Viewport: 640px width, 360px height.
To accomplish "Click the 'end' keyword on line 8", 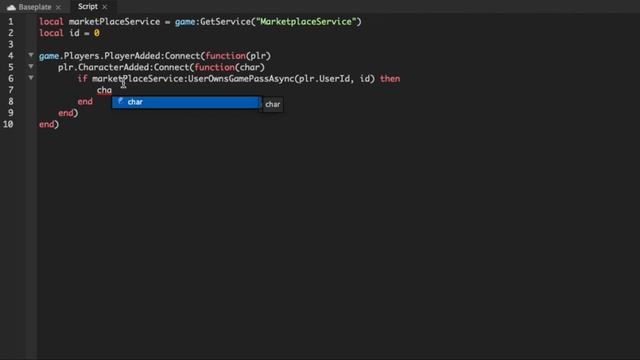I will pos(85,102).
